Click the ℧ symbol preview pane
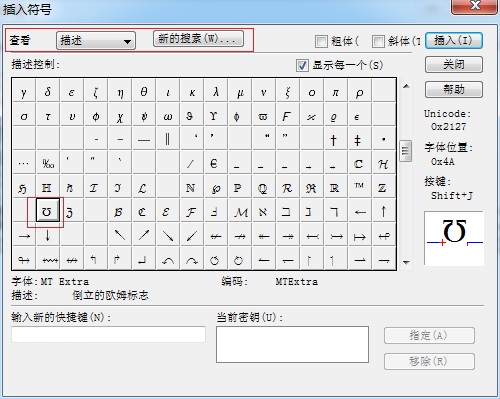 [x=454, y=238]
